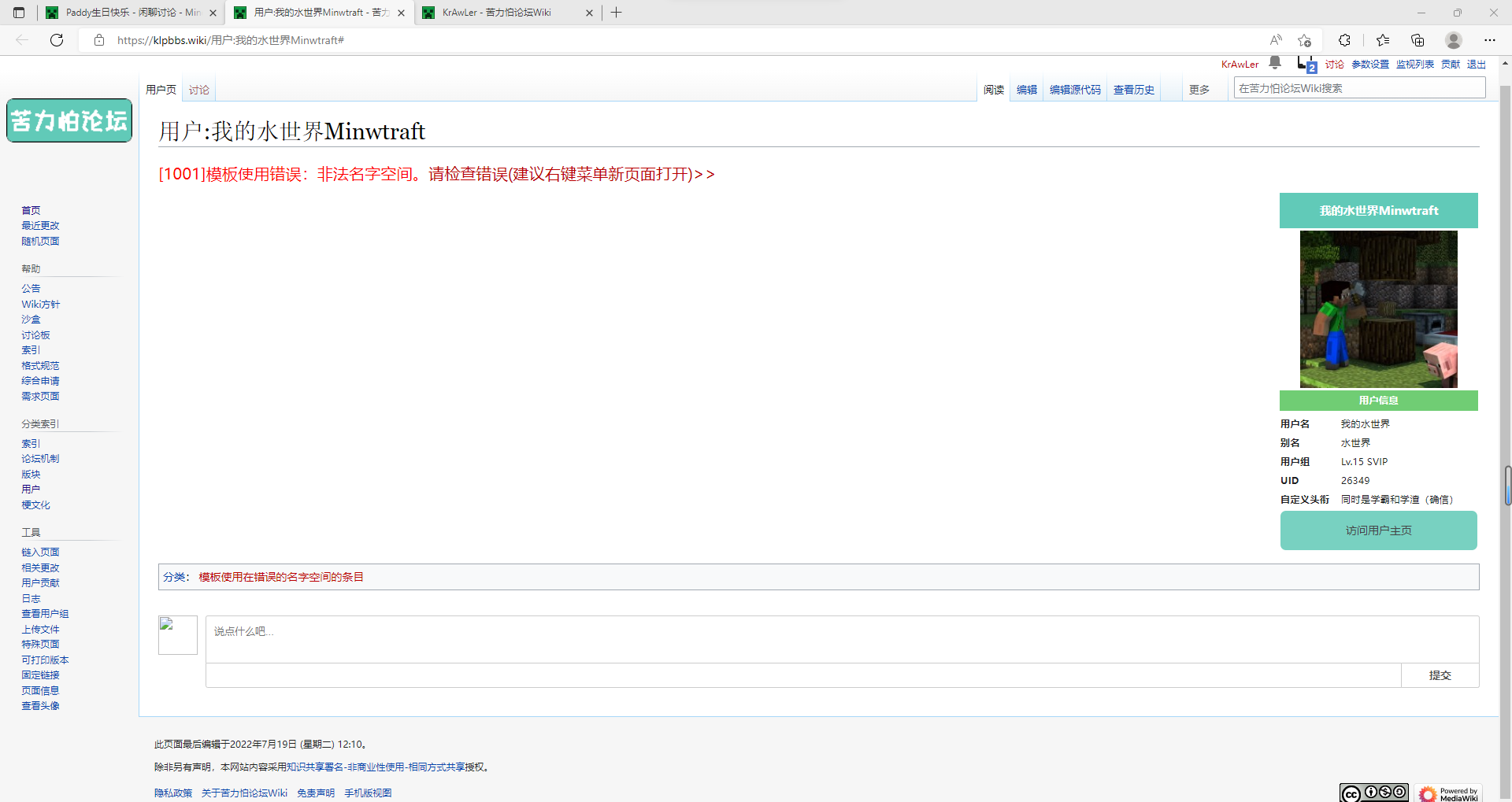Open the browser extensions puzzle icon
Screen dimensions: 1512x802
point(1344,40)
